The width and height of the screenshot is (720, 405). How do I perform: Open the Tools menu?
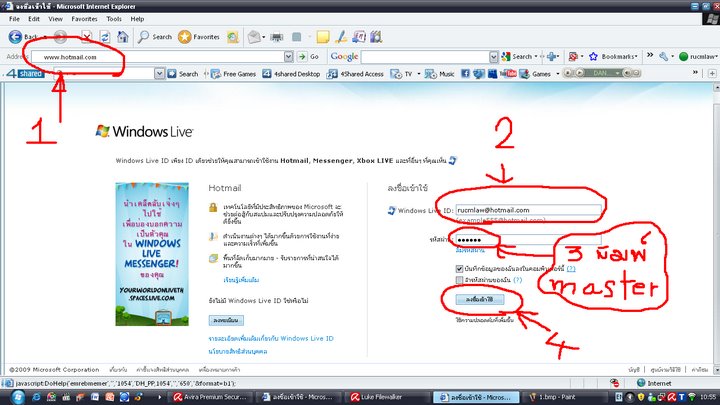click(113, 19)
